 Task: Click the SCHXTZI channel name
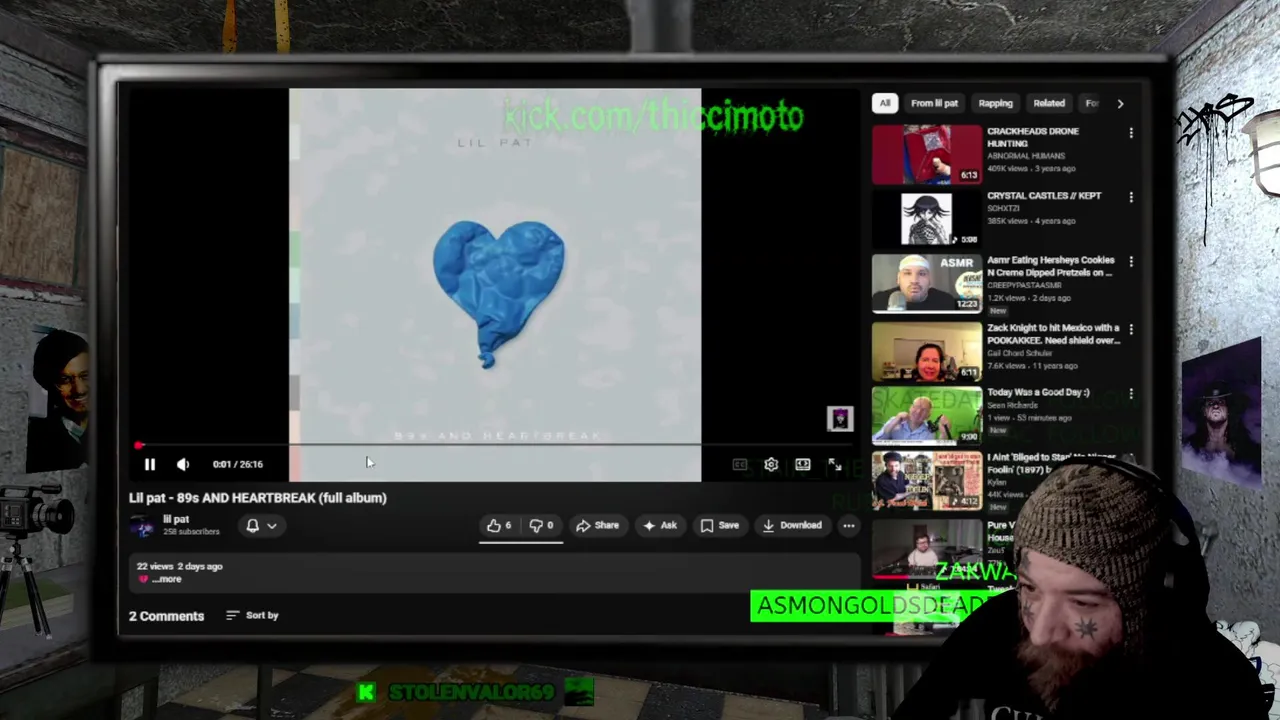(1005, 208)
